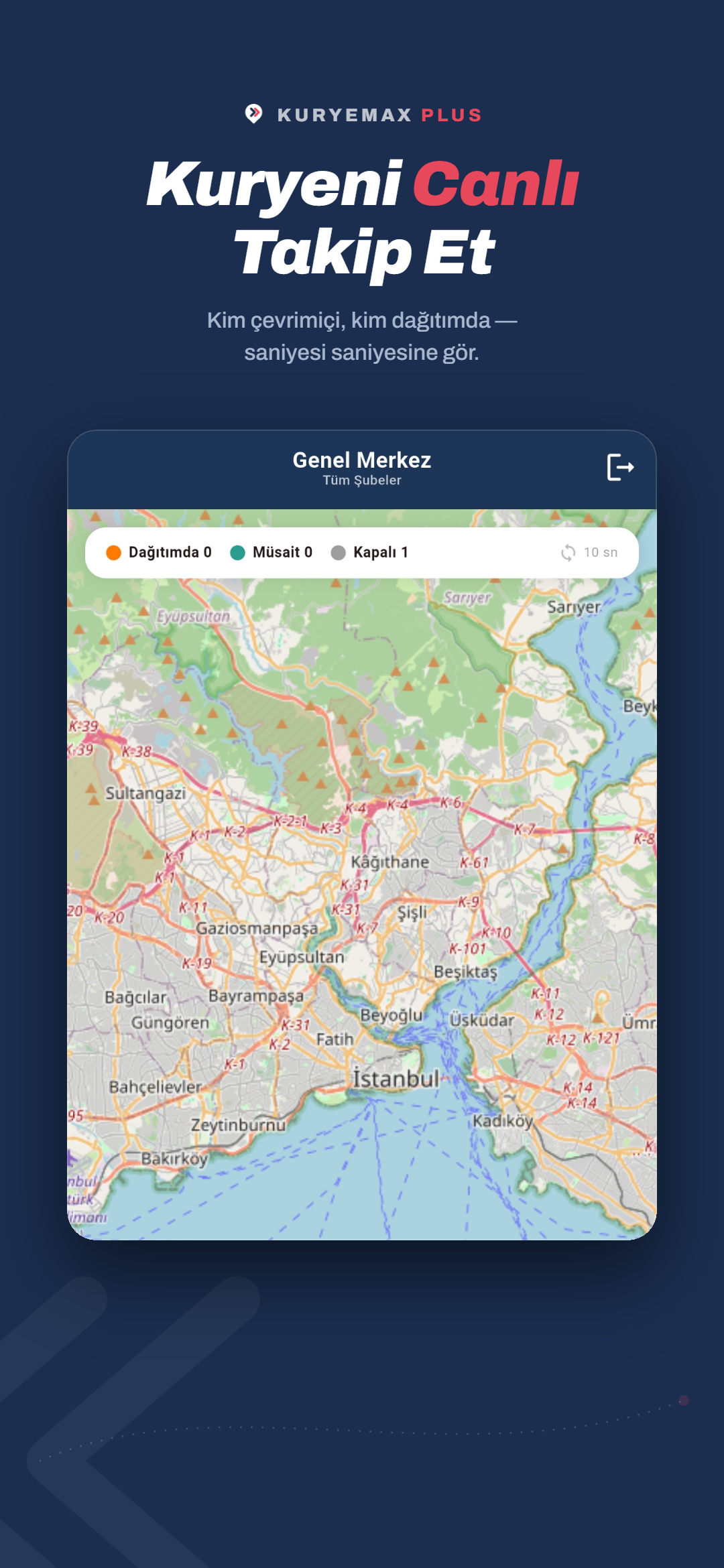Click the logout icon in Genel Merkez header
This screenshot has width=724, height=1568.
click(x=620, y=467)
